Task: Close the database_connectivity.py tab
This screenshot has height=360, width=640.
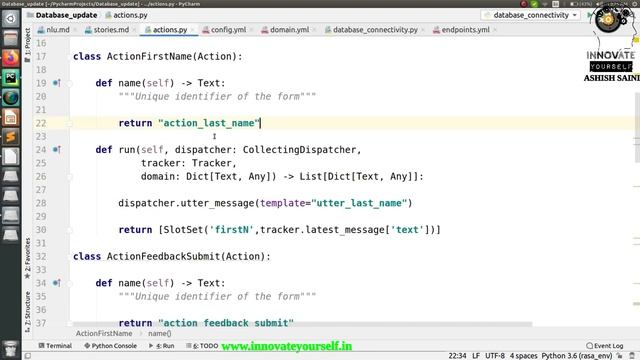Action: (423, 30)
